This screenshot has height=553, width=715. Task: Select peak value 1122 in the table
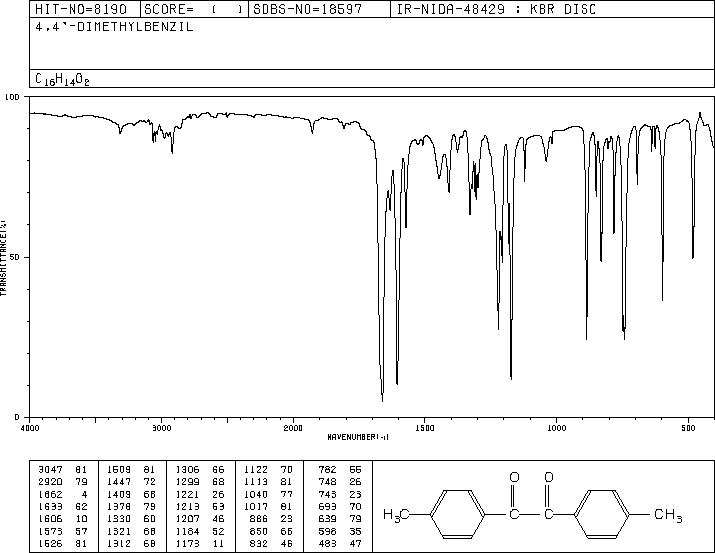click(256, 470)
